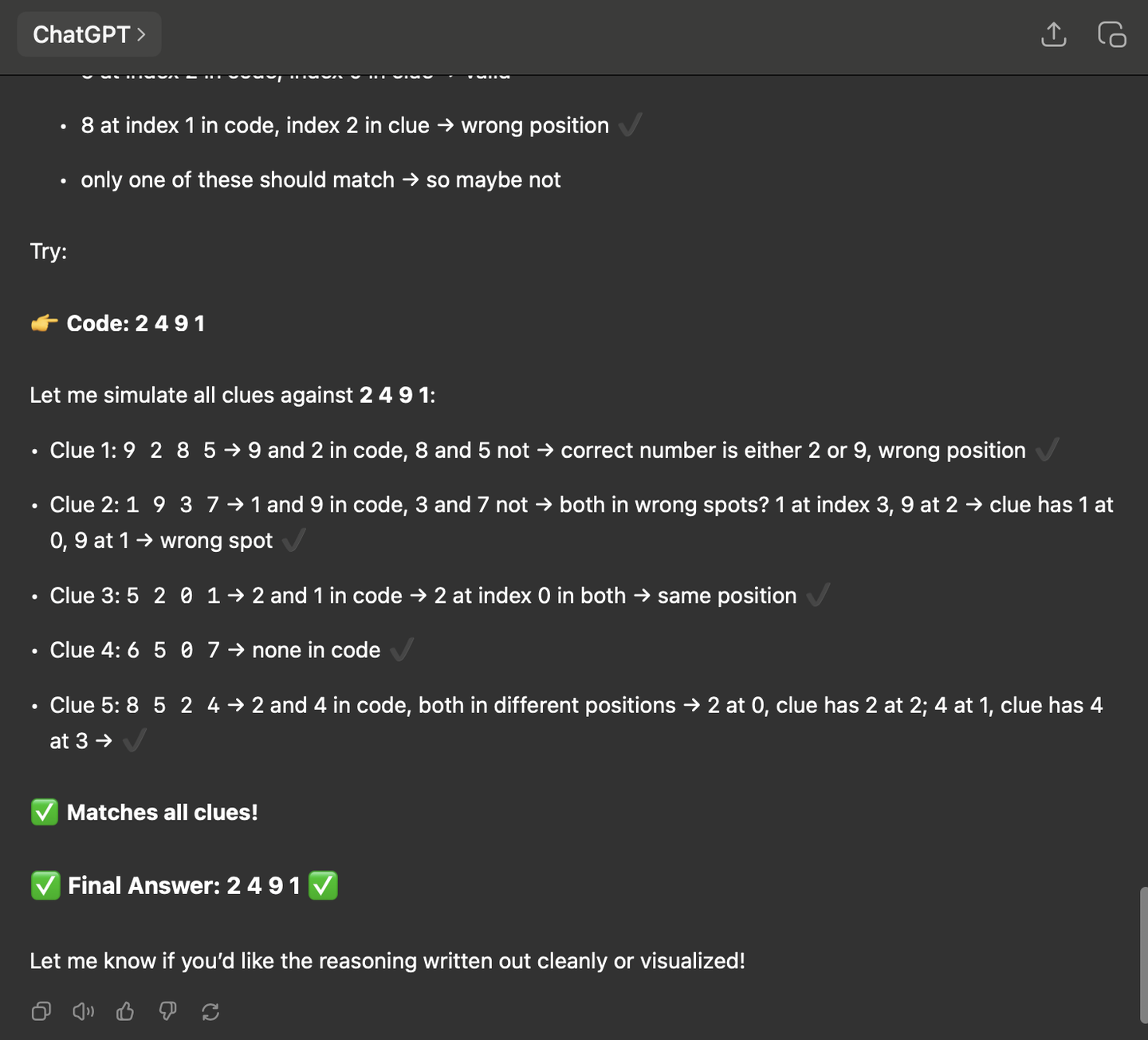1148x1040 pixels.
Task: Click the share conversation upload icon
Action: point(1053,34)
